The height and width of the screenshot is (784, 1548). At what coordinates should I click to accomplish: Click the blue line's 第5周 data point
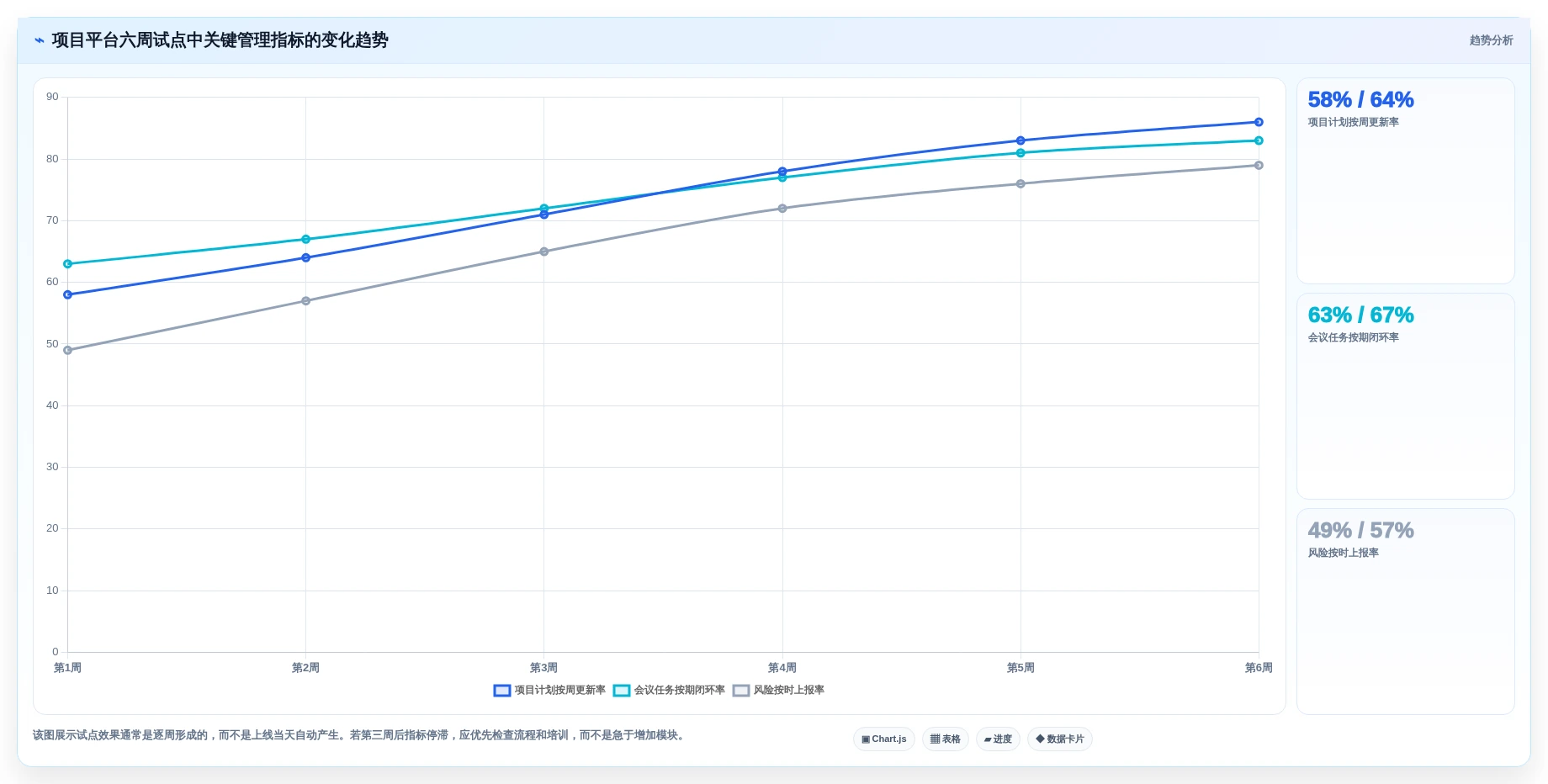click(x=1021, y=140)
